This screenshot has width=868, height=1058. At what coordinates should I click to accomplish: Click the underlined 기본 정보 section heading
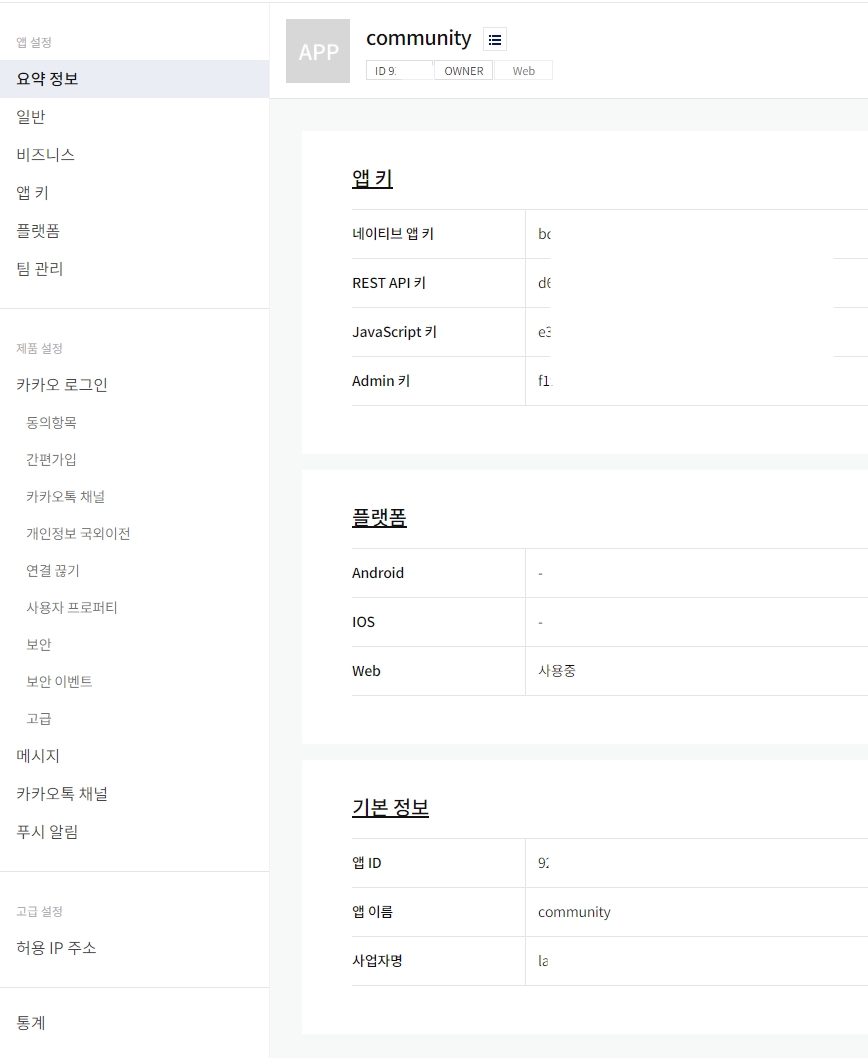click(x=390, y=808)
